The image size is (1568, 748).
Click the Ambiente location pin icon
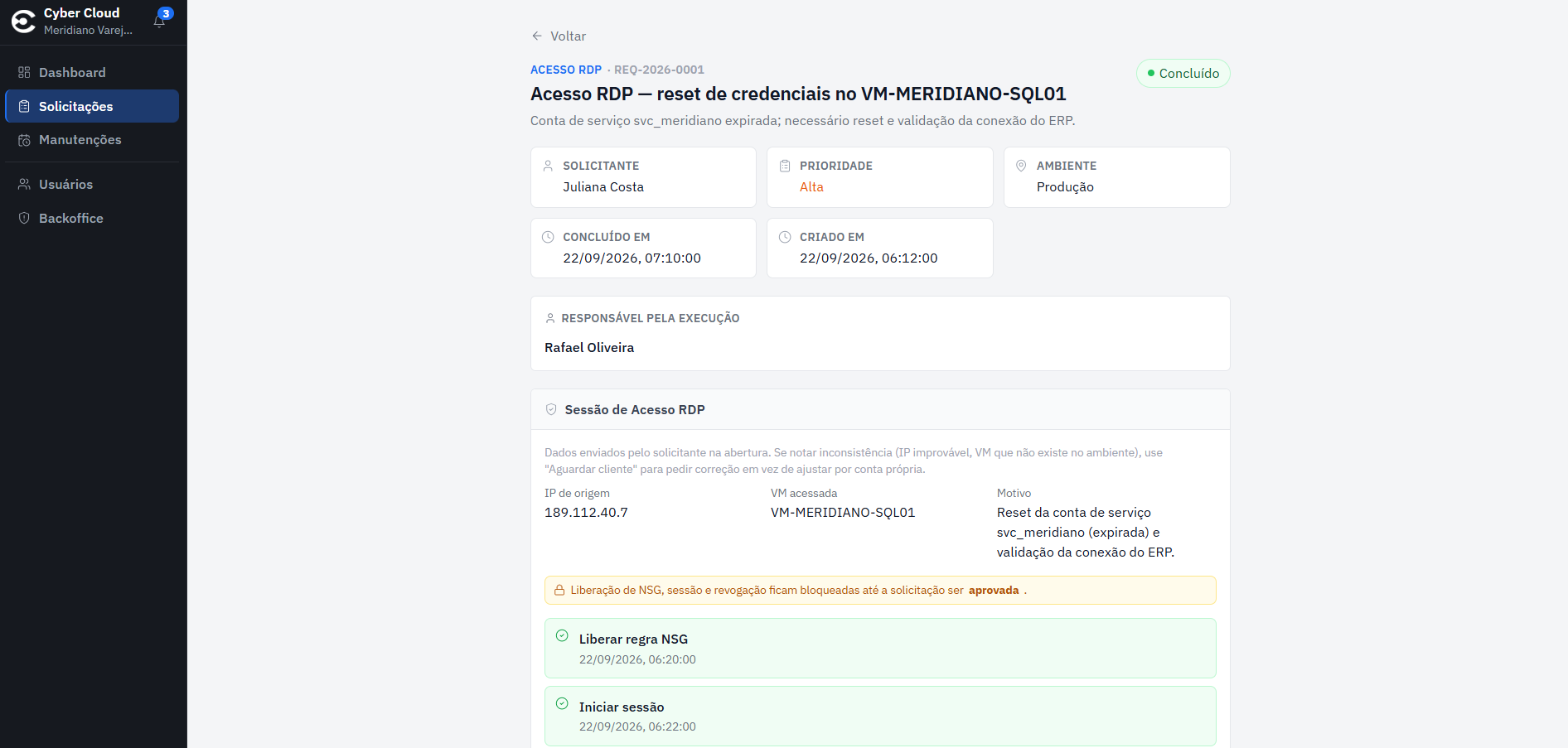click(x=1021, y=166)
